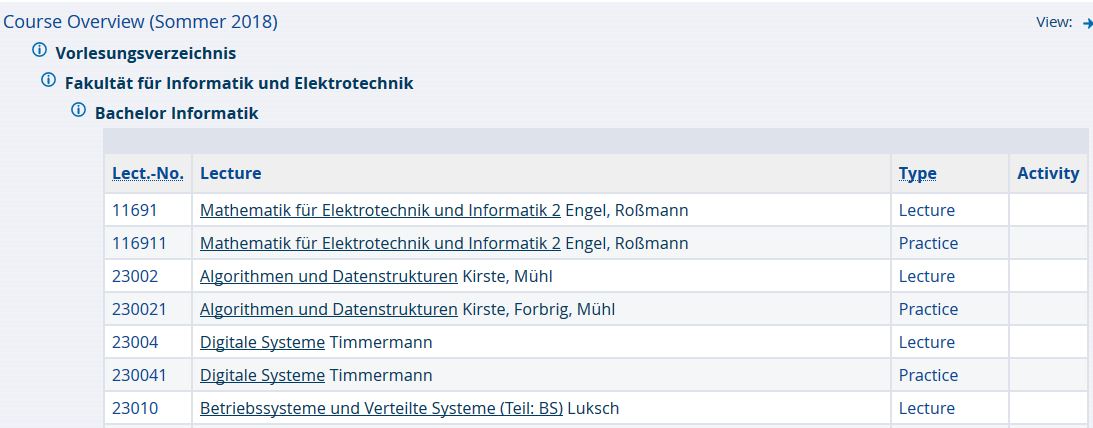
Task: Open Vorlesungsverzeichnis tree node
Action: [x=146, y=53]
